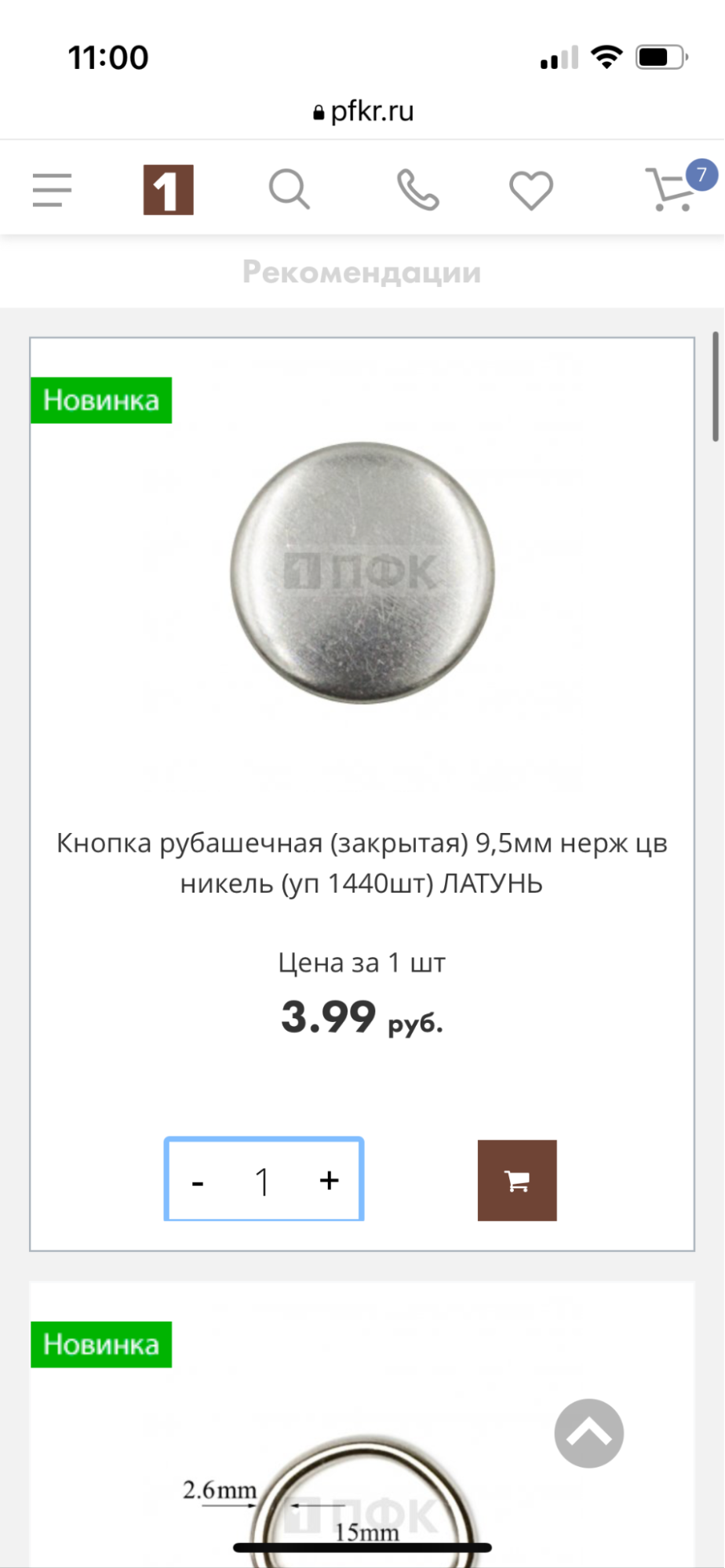Open the search magnifier icon
This screenshot has height=1568, width=725.
(x=290, y=190)
